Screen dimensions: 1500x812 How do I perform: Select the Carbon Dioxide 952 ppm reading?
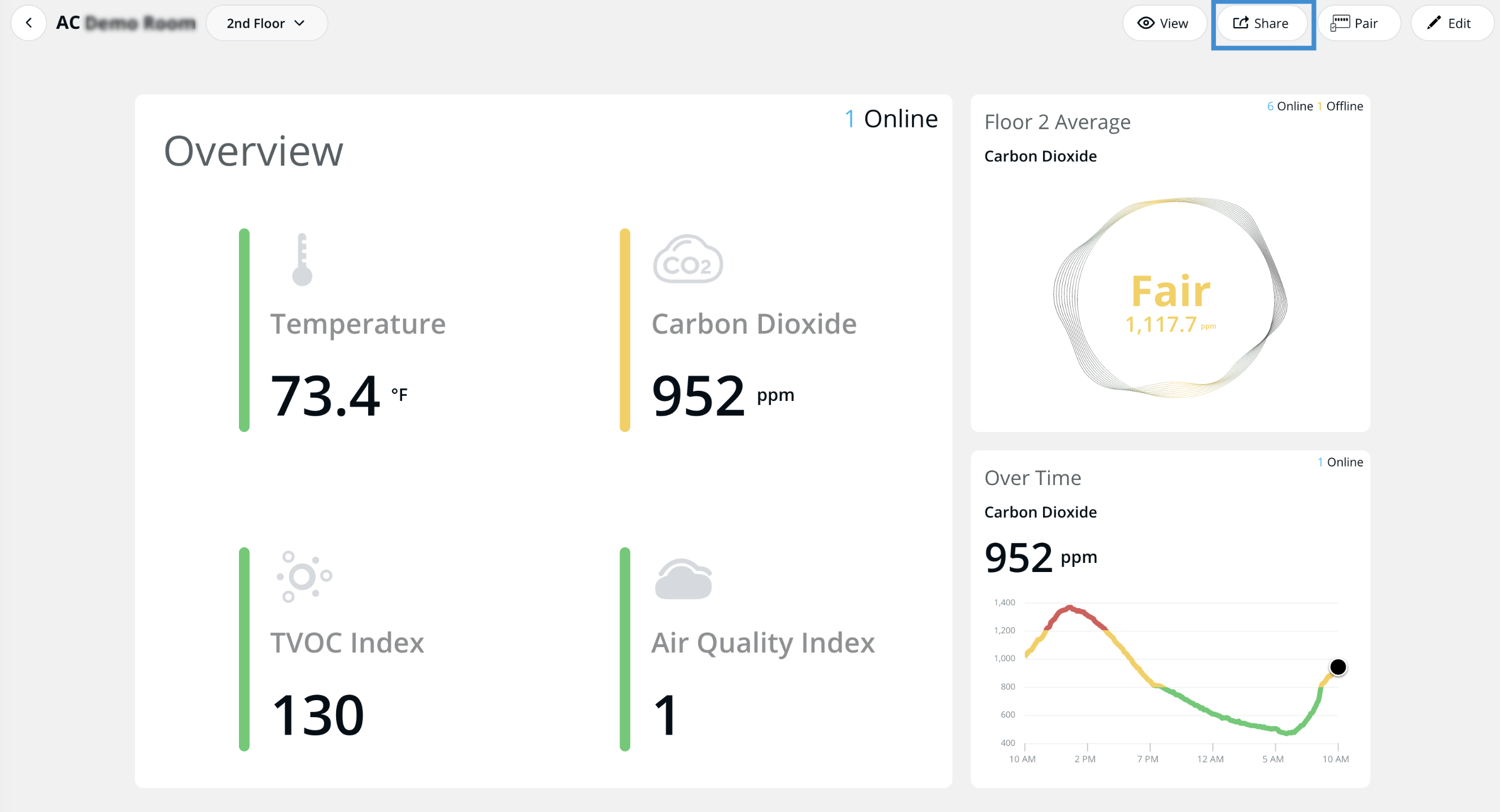[x=722, y=396]
